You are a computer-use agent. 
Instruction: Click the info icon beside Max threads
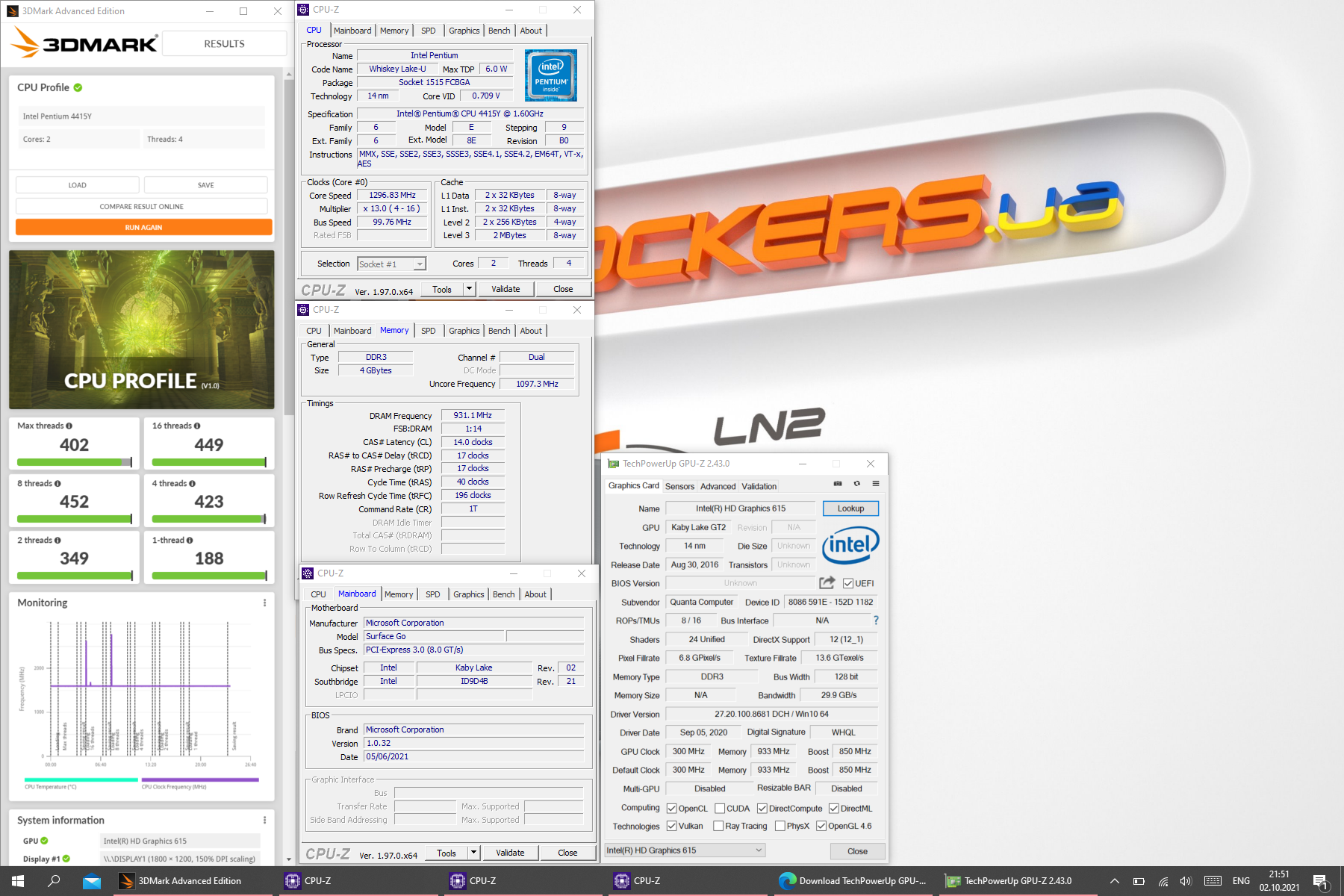pyautogui.click(x=69, y=426)
